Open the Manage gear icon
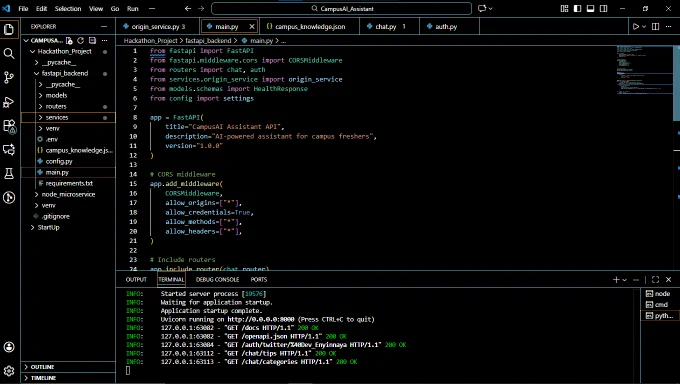The height and width of the screenshot is (384, 680). click(x=9, y=371)
